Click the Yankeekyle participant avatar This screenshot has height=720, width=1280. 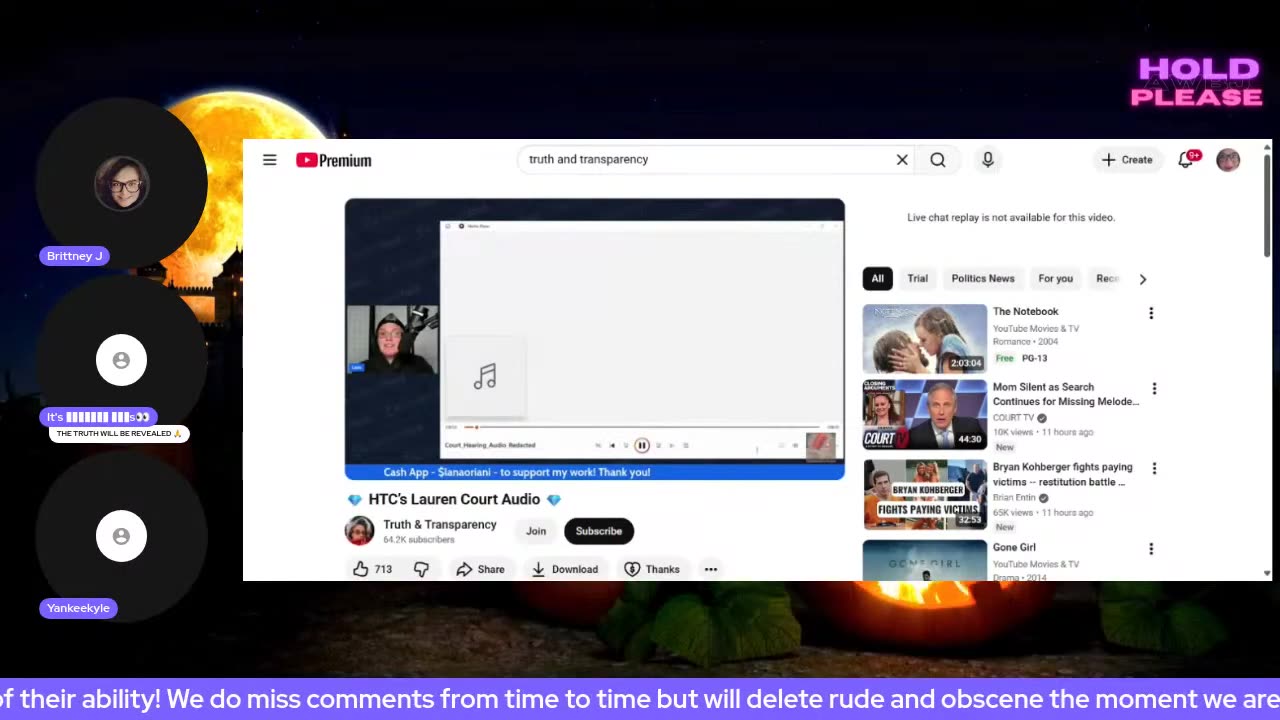point(121,536)
